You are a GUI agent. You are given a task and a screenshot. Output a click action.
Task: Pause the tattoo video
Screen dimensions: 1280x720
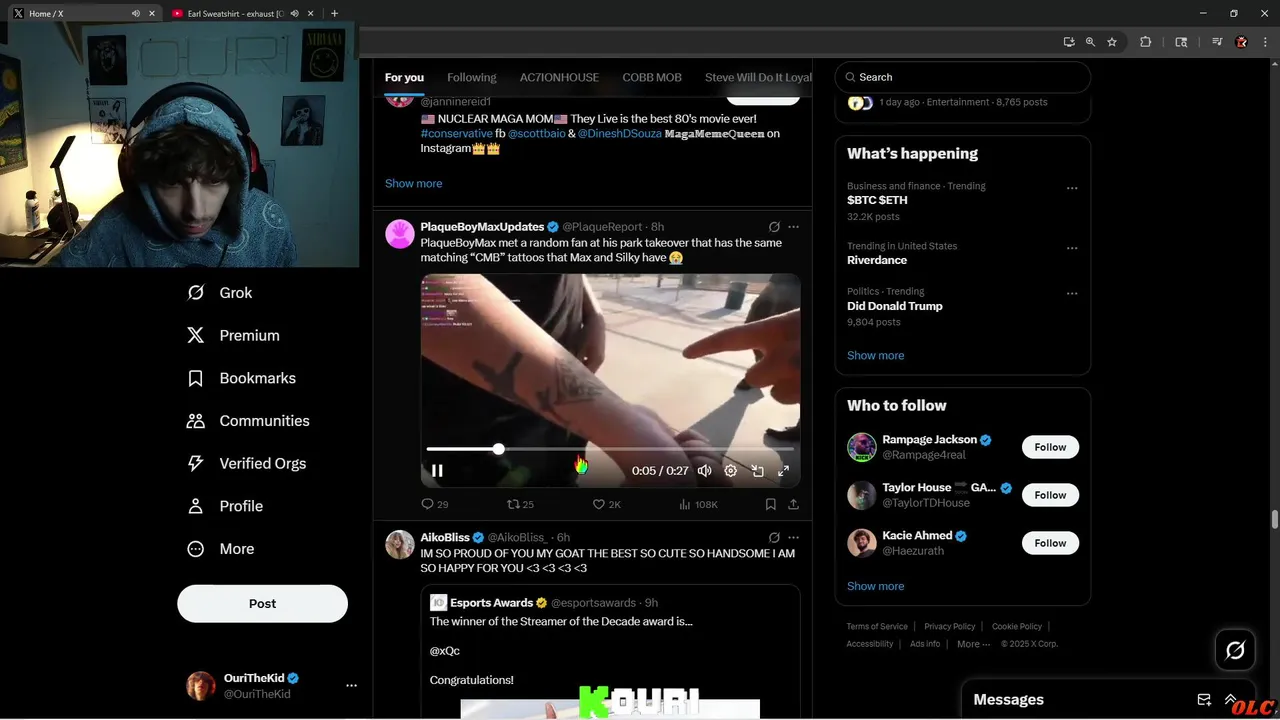pyautogui.click(x=437, y=471)
